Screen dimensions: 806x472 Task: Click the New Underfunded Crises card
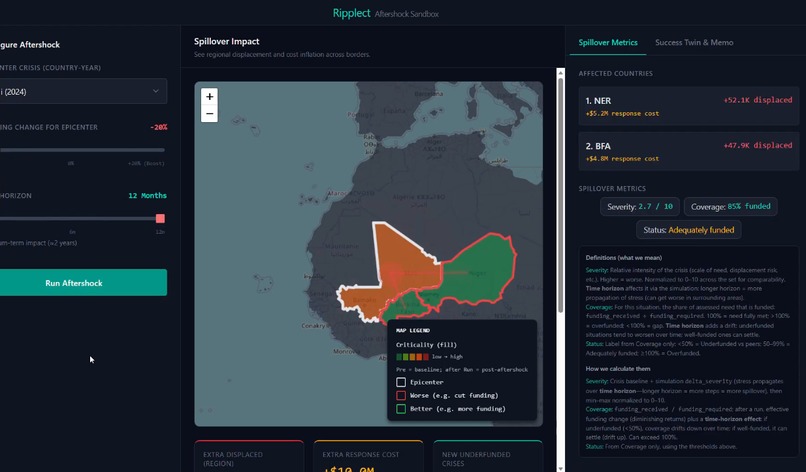point(488,456)
